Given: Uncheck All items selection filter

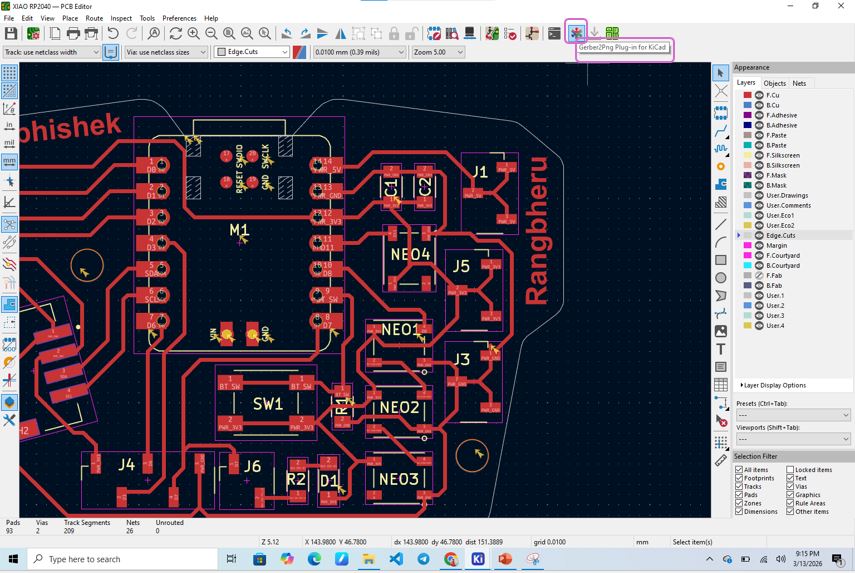Looking at the screenshot, I should click(x=739, y=469).
